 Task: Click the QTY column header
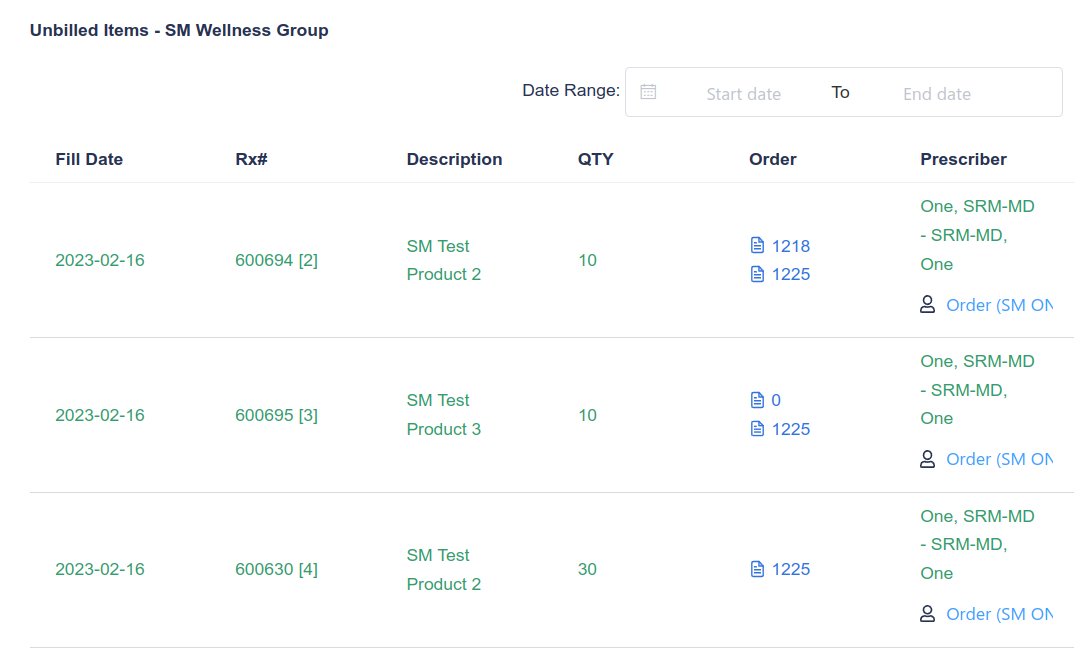pos(595,160)
